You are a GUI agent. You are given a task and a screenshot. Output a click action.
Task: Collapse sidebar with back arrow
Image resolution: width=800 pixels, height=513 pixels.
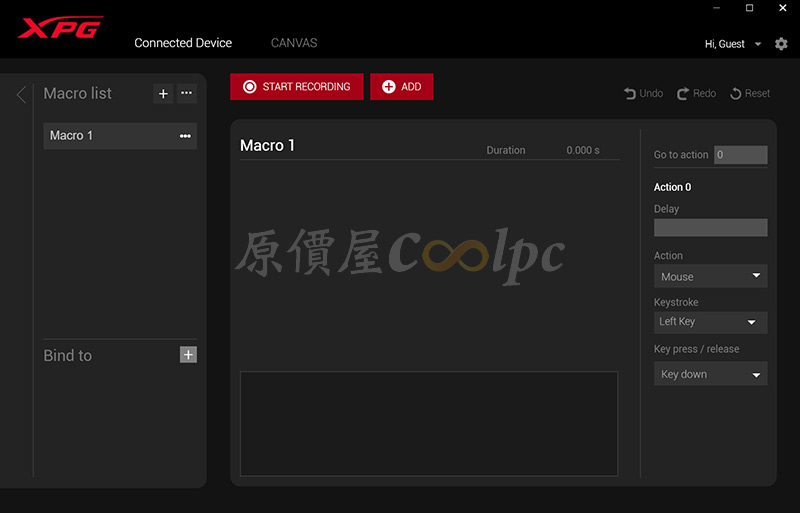point(21,94)
